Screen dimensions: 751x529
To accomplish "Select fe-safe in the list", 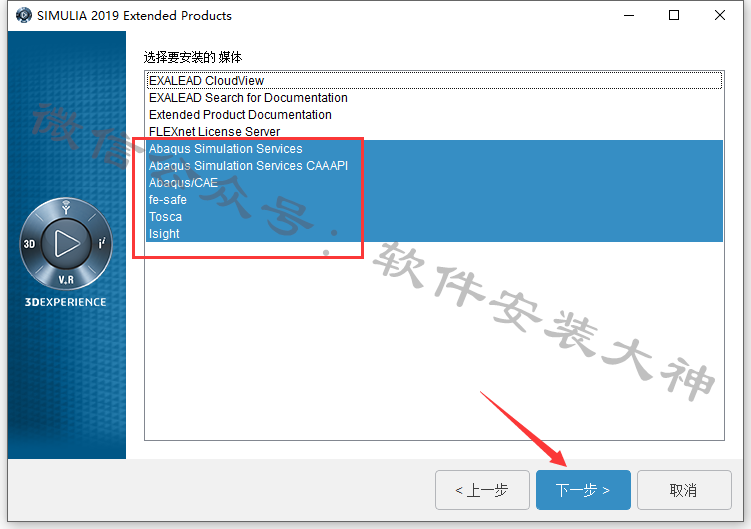I will (434, 200).
